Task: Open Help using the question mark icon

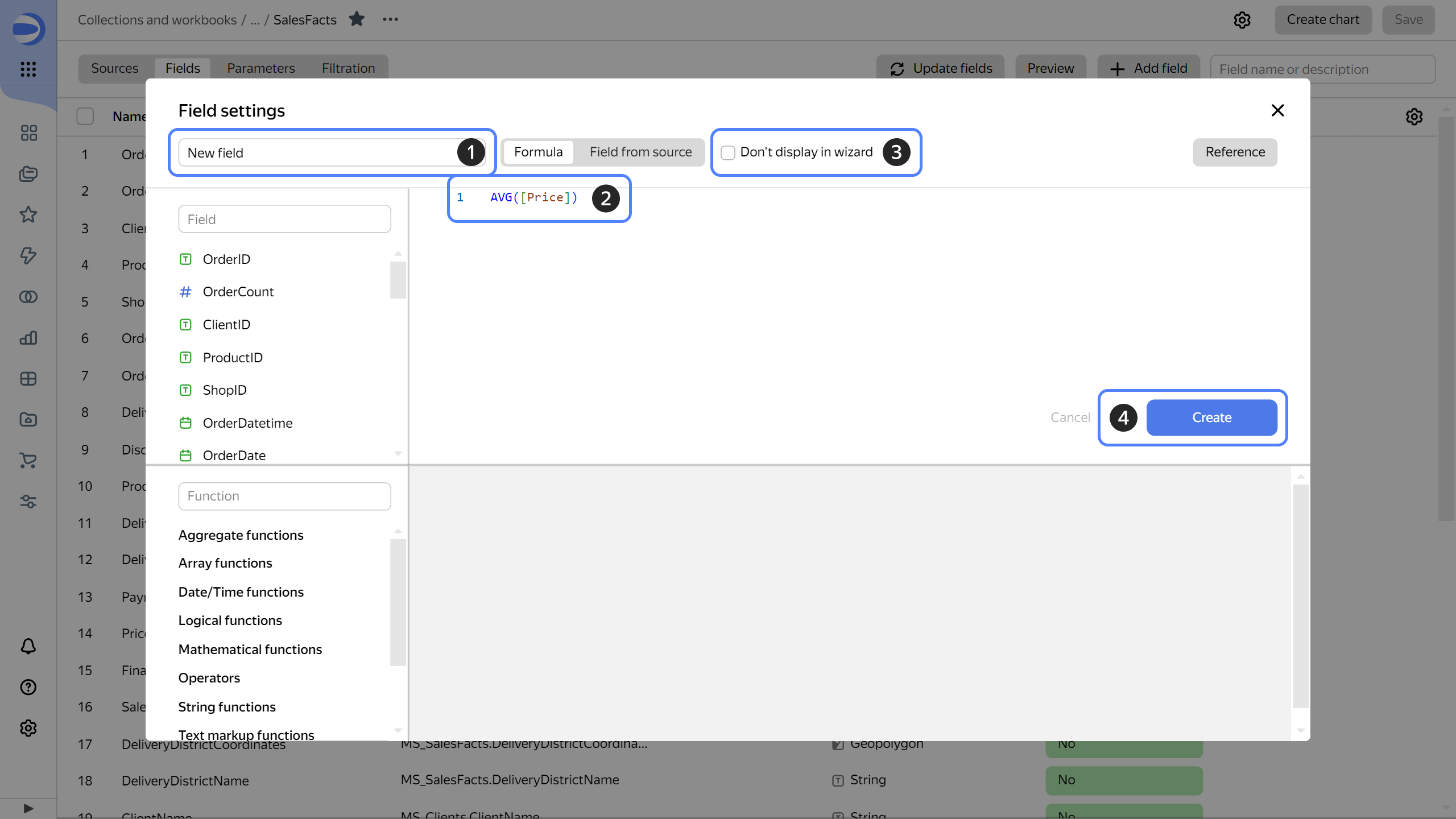Action: tap(28, 687)
